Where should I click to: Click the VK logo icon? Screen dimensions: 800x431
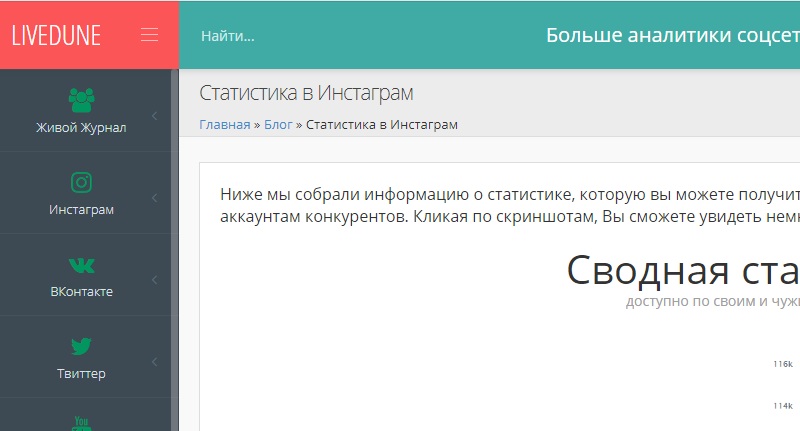[82, 265]
